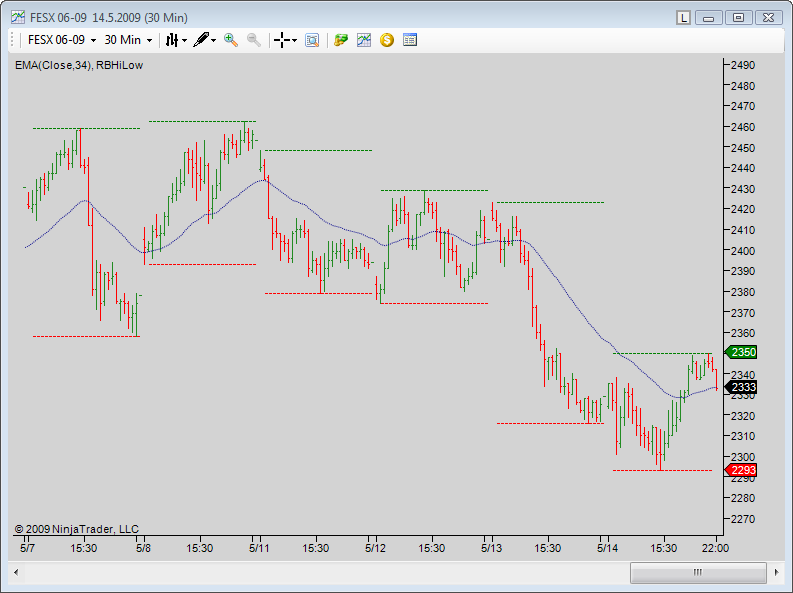793x593 pixels.
Task: Select the crosshair cursor tool
Action: pos(282,40)
